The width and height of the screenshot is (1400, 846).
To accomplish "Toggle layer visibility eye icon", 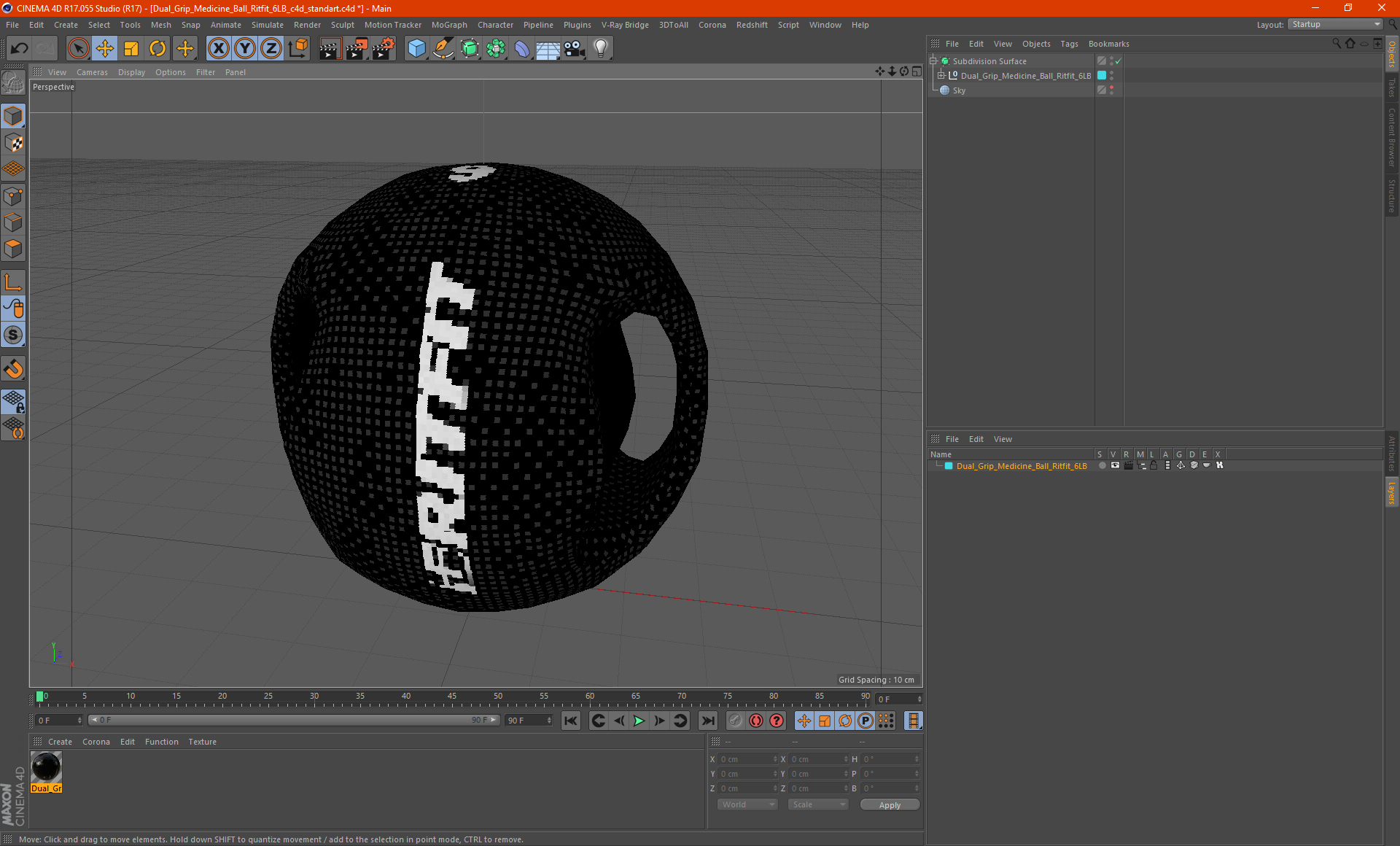I will click(1115, 465).
